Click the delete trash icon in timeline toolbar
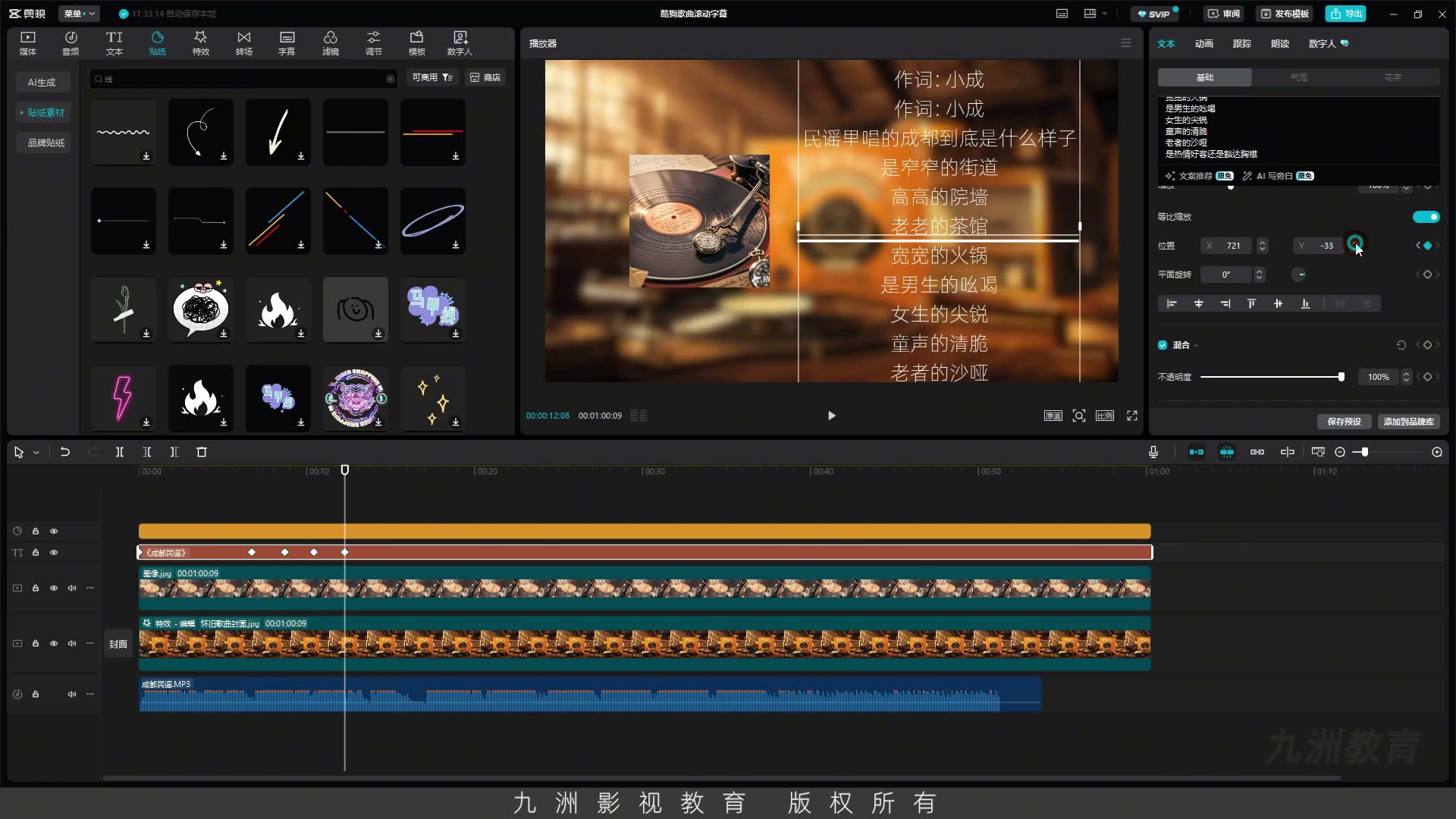This screenshot has height=819, width=1456. click(x=202, y=452)
